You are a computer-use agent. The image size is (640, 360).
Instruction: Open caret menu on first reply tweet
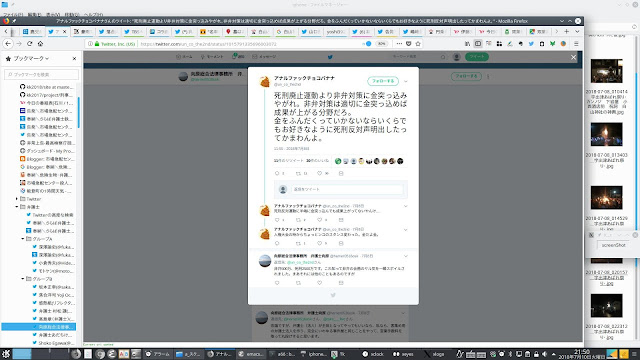click(406, 206)
